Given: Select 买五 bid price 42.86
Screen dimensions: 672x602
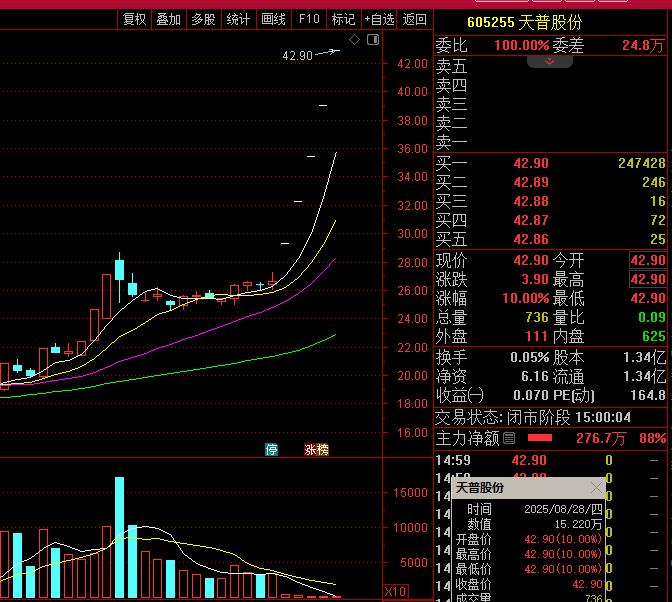Looking at the screenshot, I should click(x=531, y=239).
